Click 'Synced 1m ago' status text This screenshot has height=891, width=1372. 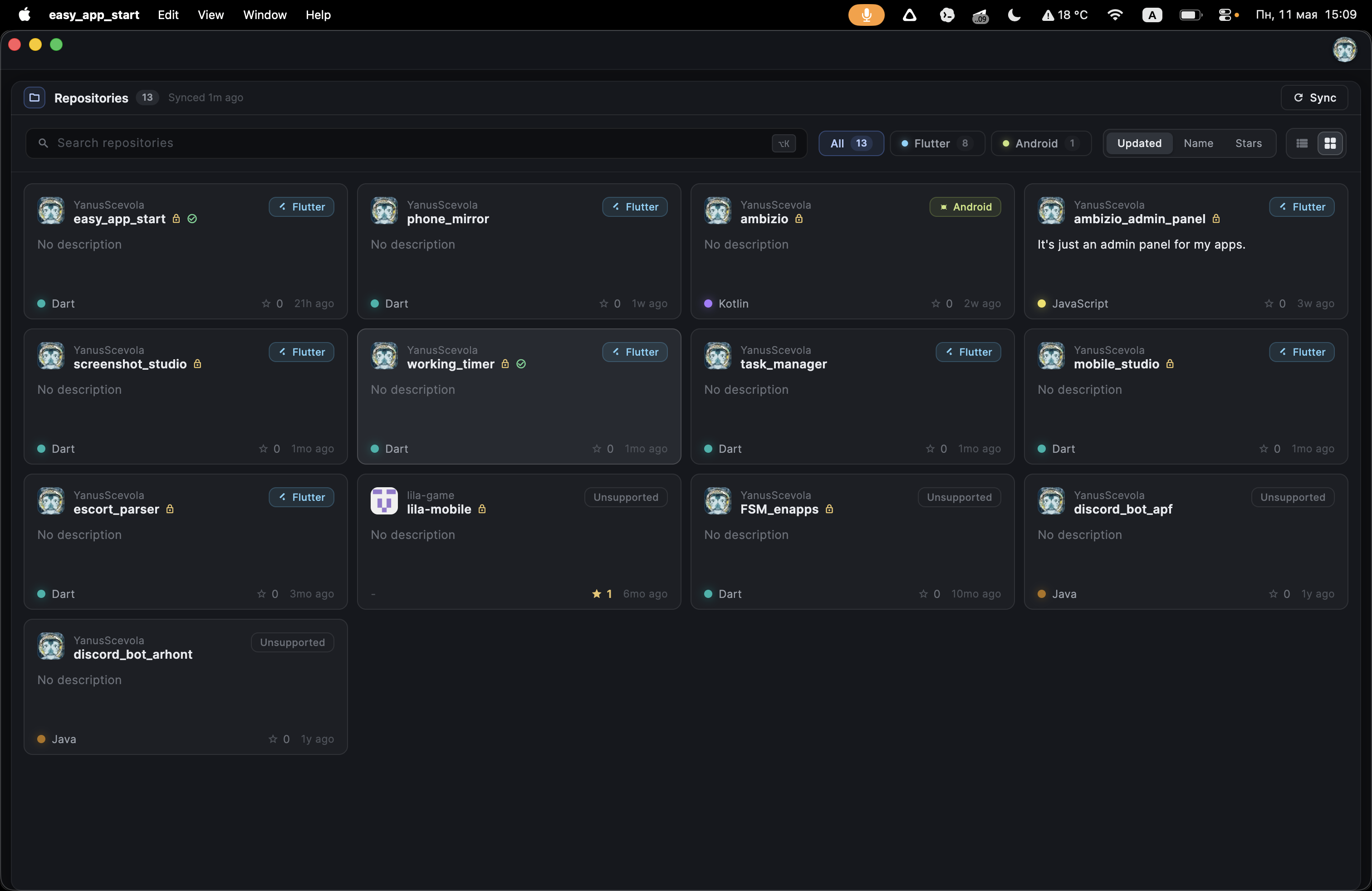coord(205,98)
